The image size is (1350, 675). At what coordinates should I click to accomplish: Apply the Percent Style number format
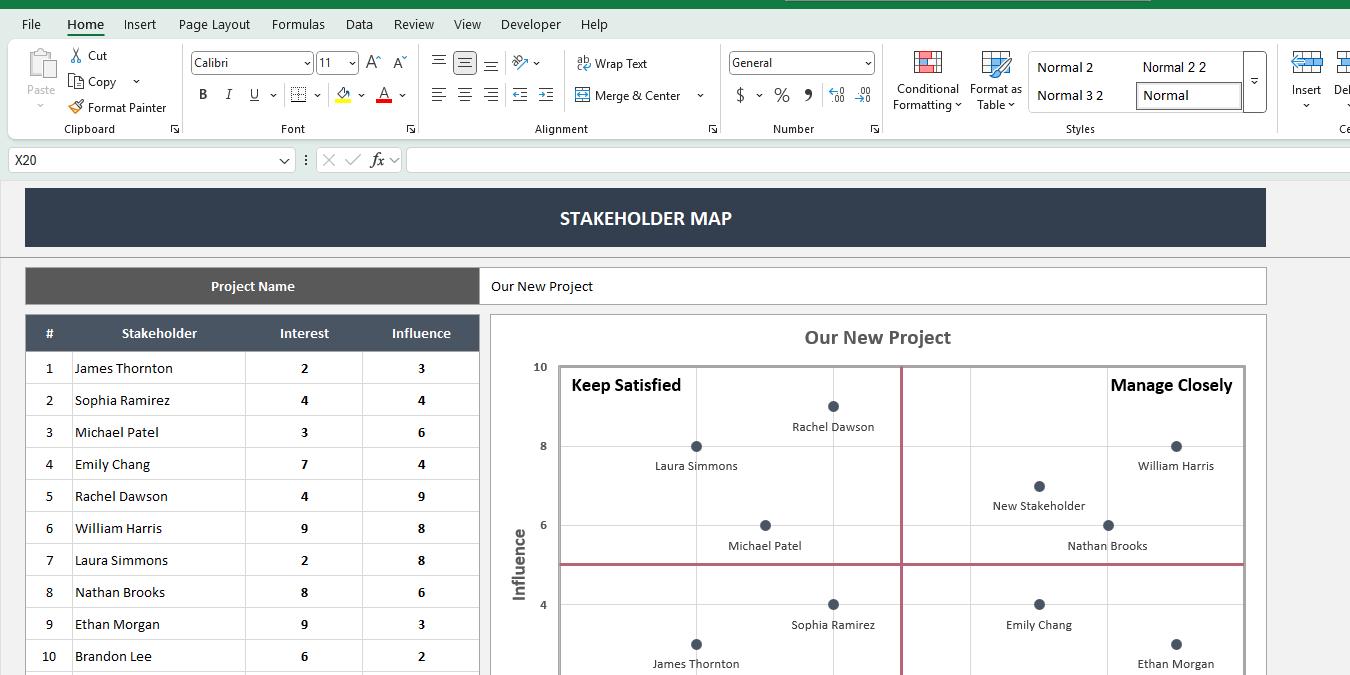(x=781, y=95)
